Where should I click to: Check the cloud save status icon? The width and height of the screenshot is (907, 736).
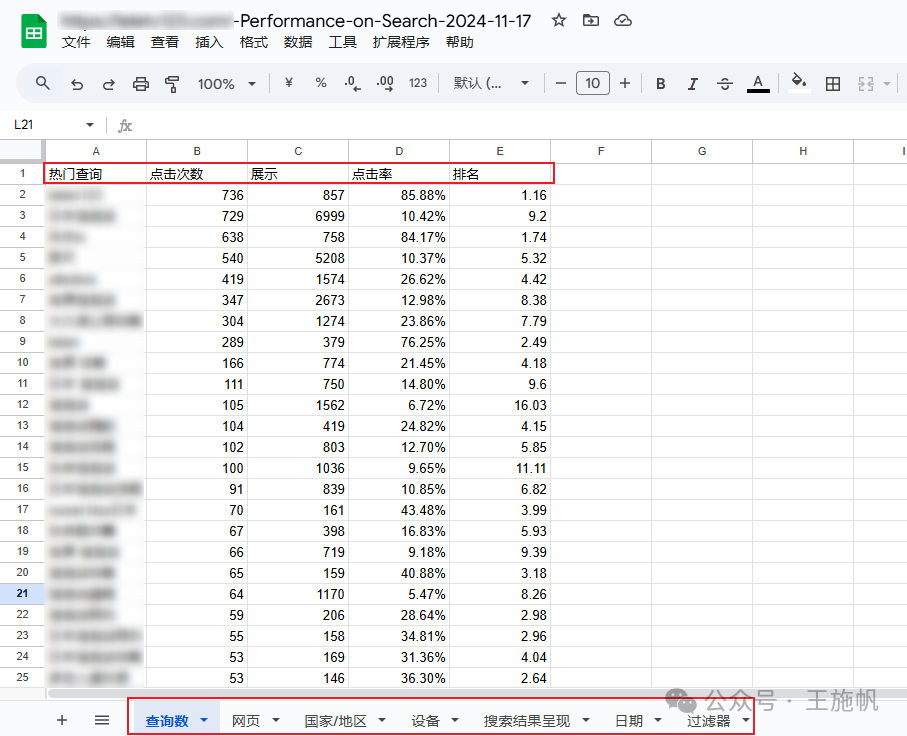(x=623, y=20)
